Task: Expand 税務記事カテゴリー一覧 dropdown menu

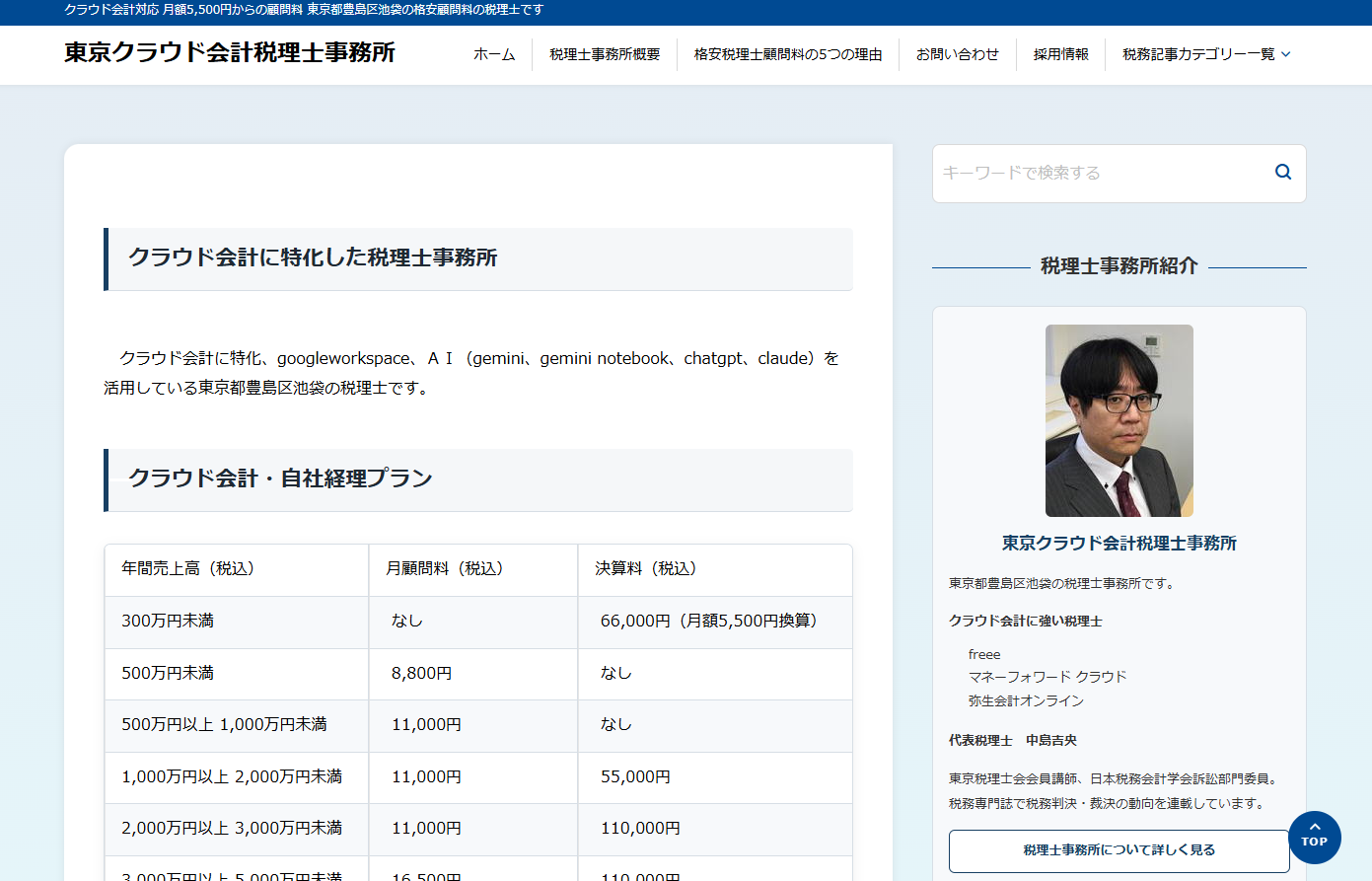Action: (x=1206, y=54)
